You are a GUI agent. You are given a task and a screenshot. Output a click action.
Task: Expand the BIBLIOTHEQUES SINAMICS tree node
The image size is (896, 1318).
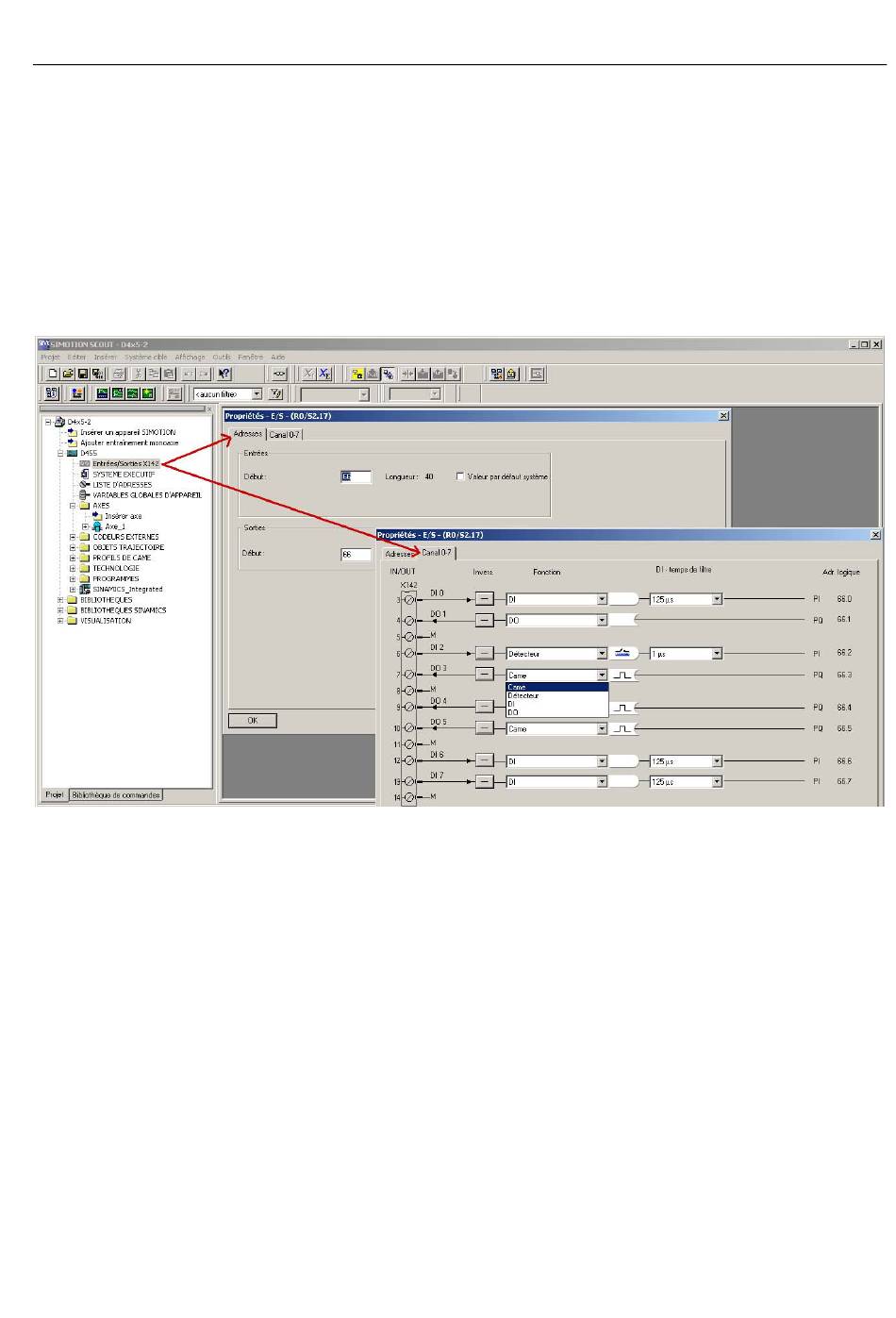click(x=60, y=610)
